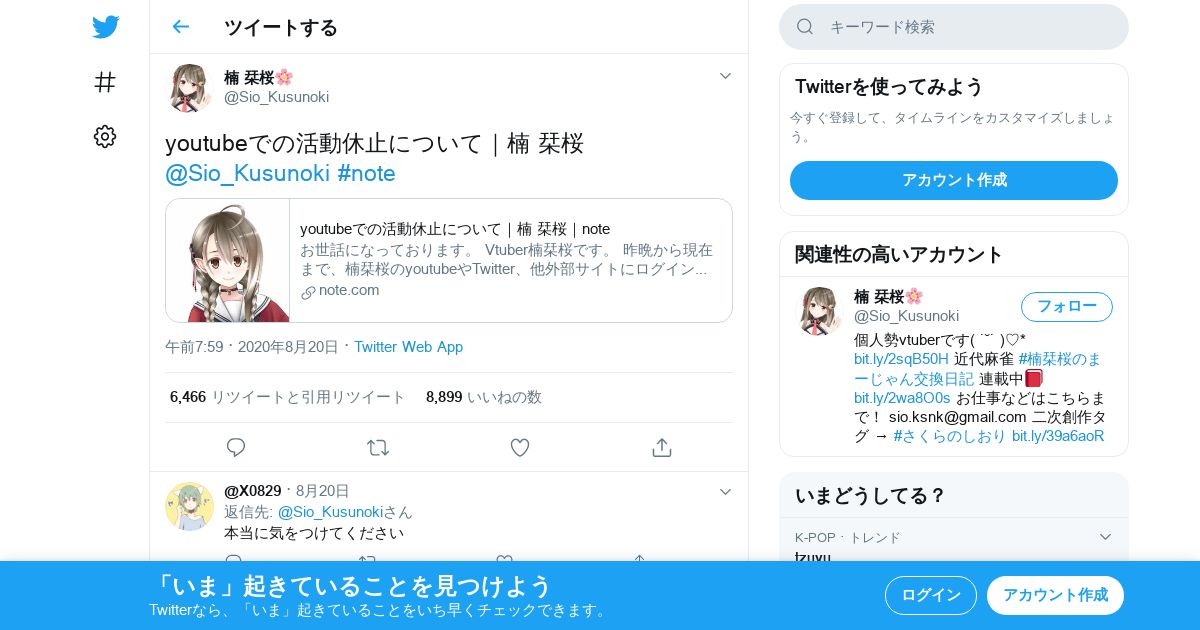Open bit.ly/2sqB50H link in bio
This screenshot has width=1200, height=630.
click(x=901, y=359)
